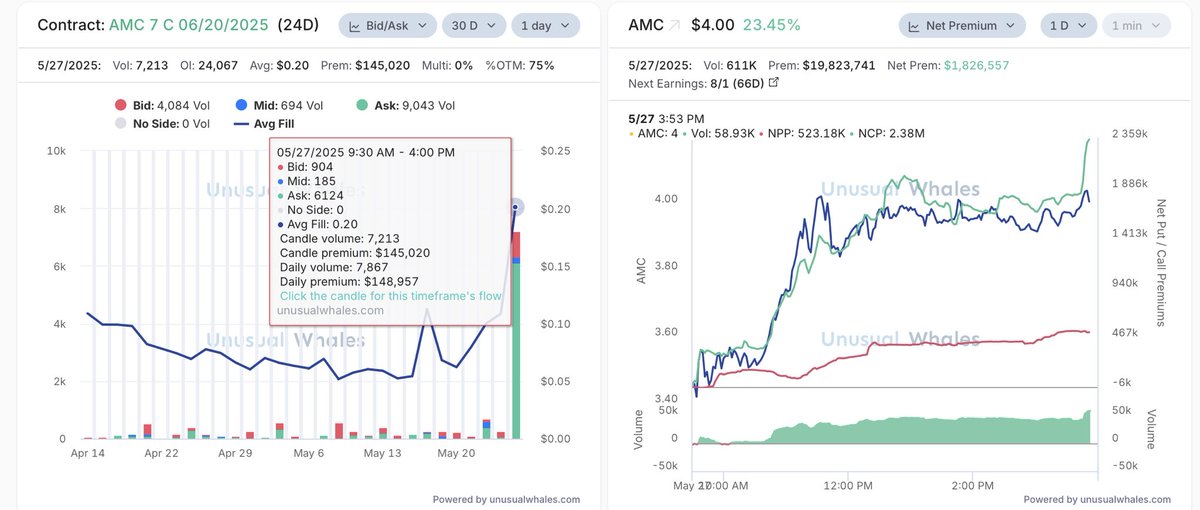Open the 30 D range dropdown
This screenshot has width=1200, height=510.
coord(473,25)
